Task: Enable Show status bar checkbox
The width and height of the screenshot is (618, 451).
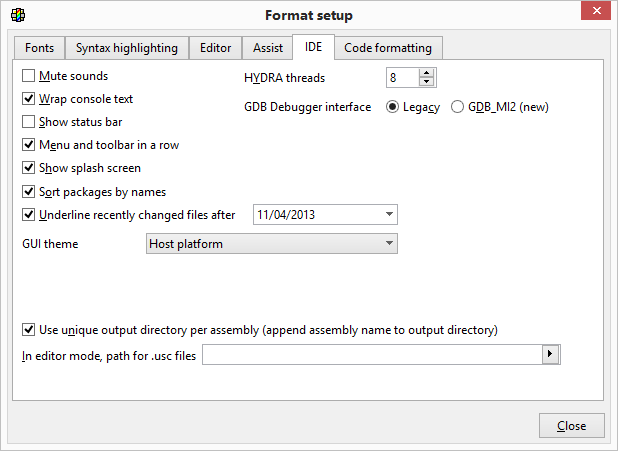Action: [29, 122]
